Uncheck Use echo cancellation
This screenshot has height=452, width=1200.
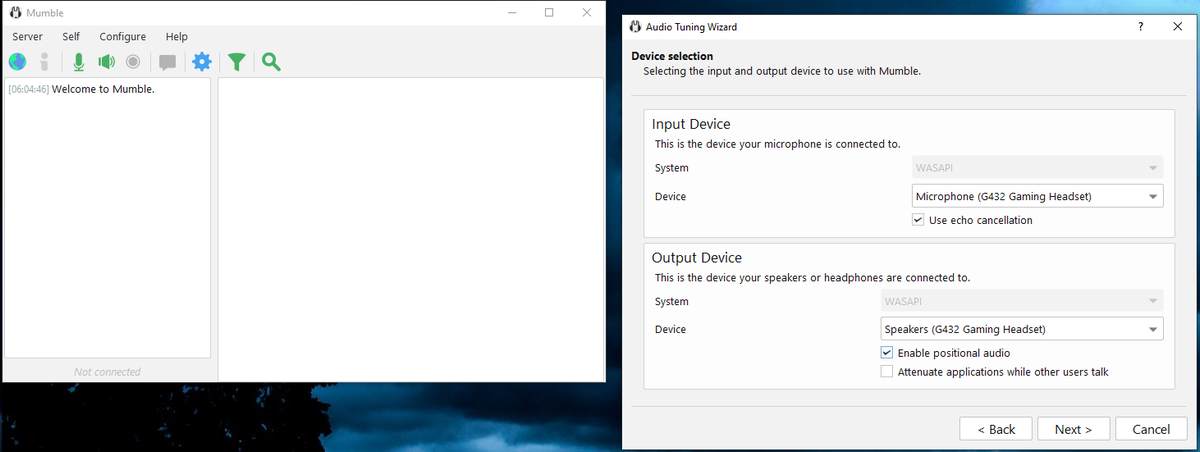(918, 220)
